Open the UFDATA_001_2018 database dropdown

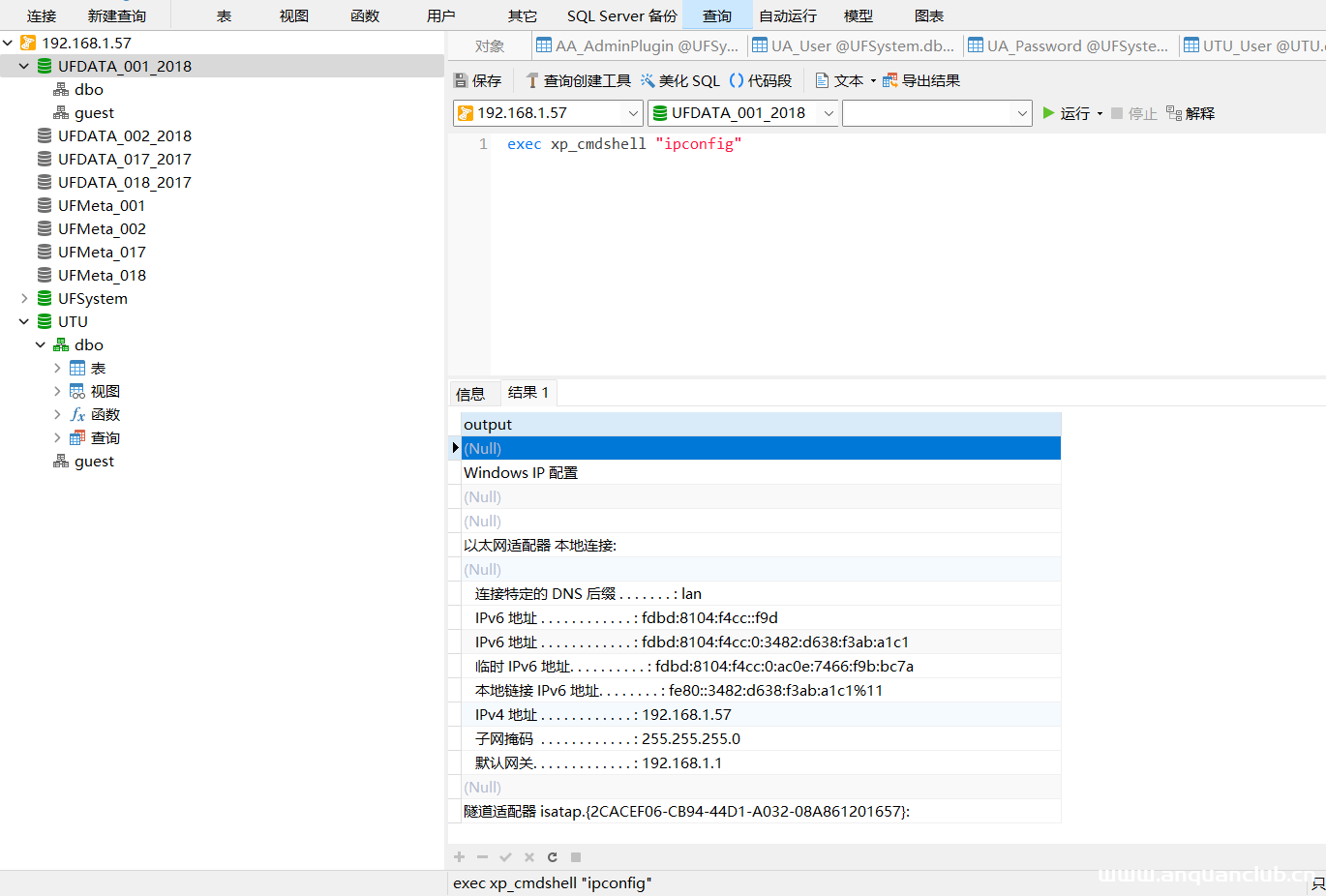[829, 113]
